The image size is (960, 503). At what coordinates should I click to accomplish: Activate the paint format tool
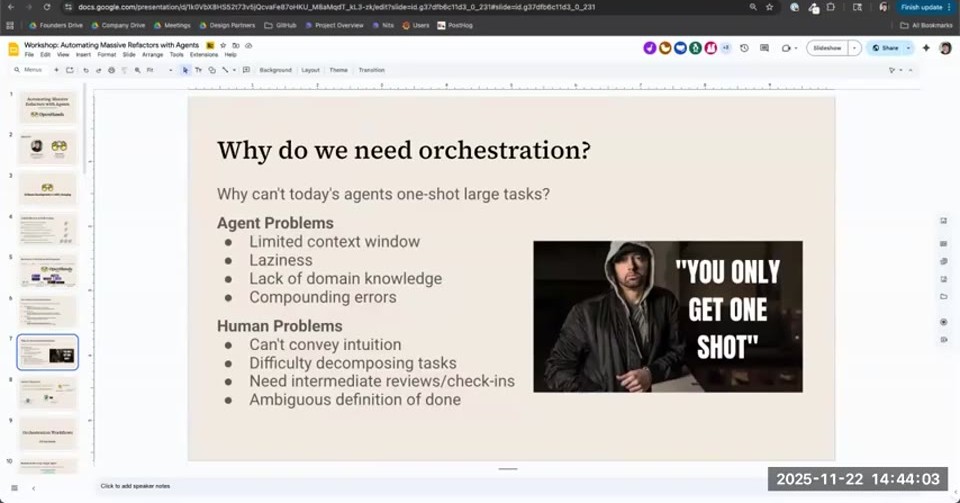click(124, 70)
